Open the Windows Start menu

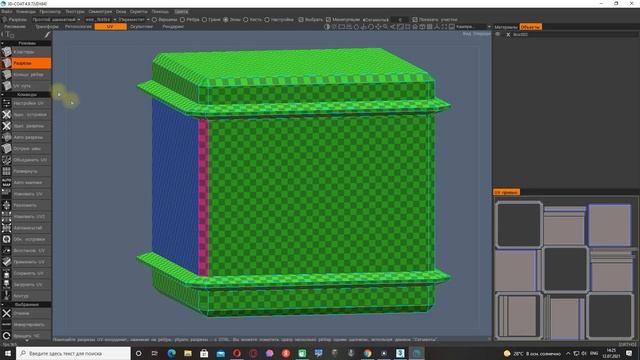(8, 353)
